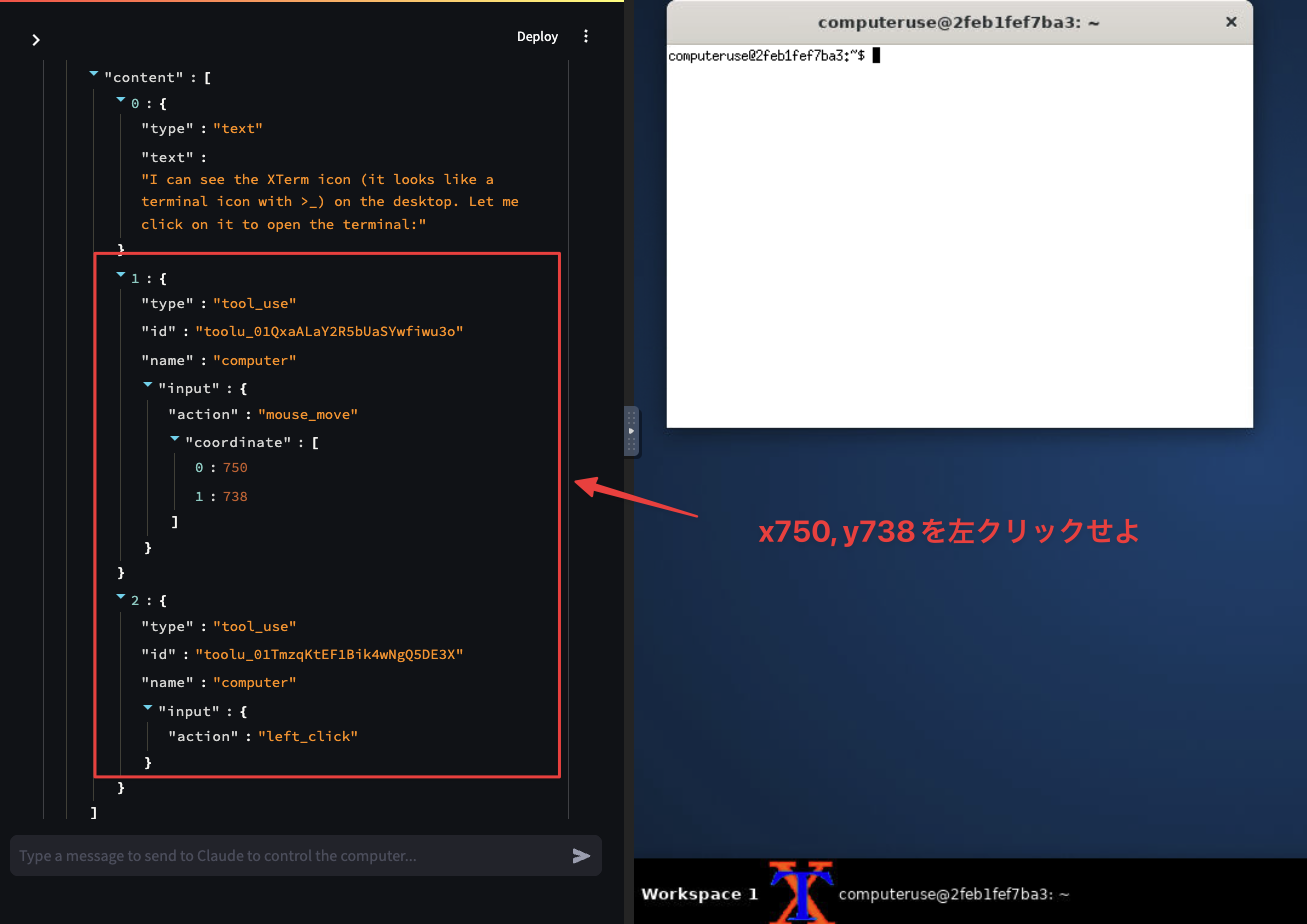This screenshot has width=1307, height=924.
Task: Collapse the "content" array
Action: pyautogui.click(x=94, y=74)
